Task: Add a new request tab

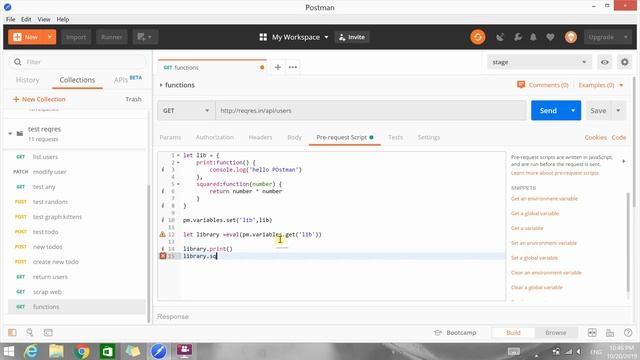Action: (278, 67)
